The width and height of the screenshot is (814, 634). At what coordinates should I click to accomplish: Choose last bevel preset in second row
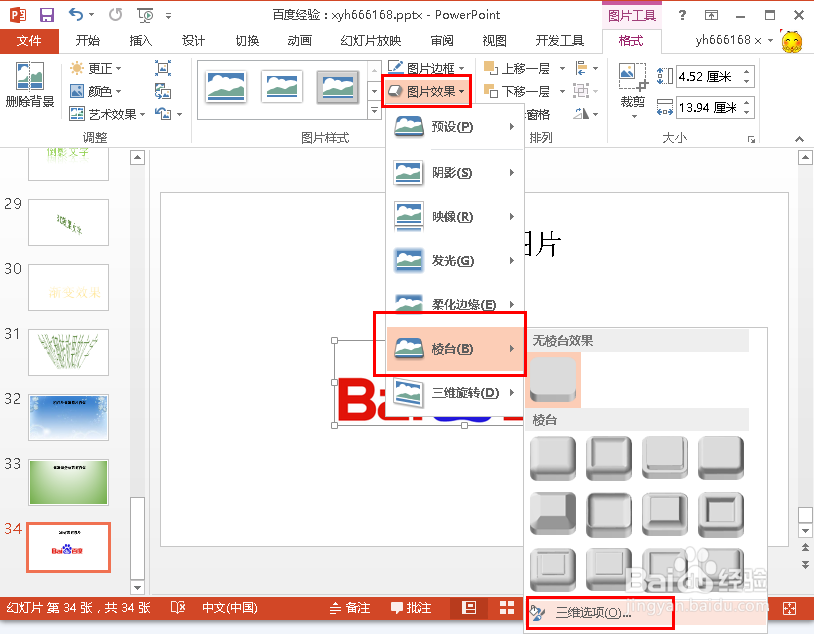coord(721,514)
